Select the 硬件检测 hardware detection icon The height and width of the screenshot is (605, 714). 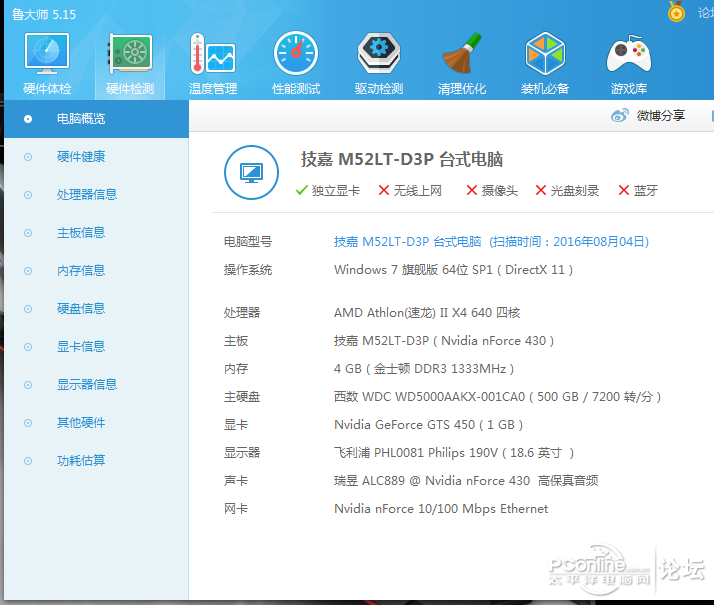coord(130,63)
